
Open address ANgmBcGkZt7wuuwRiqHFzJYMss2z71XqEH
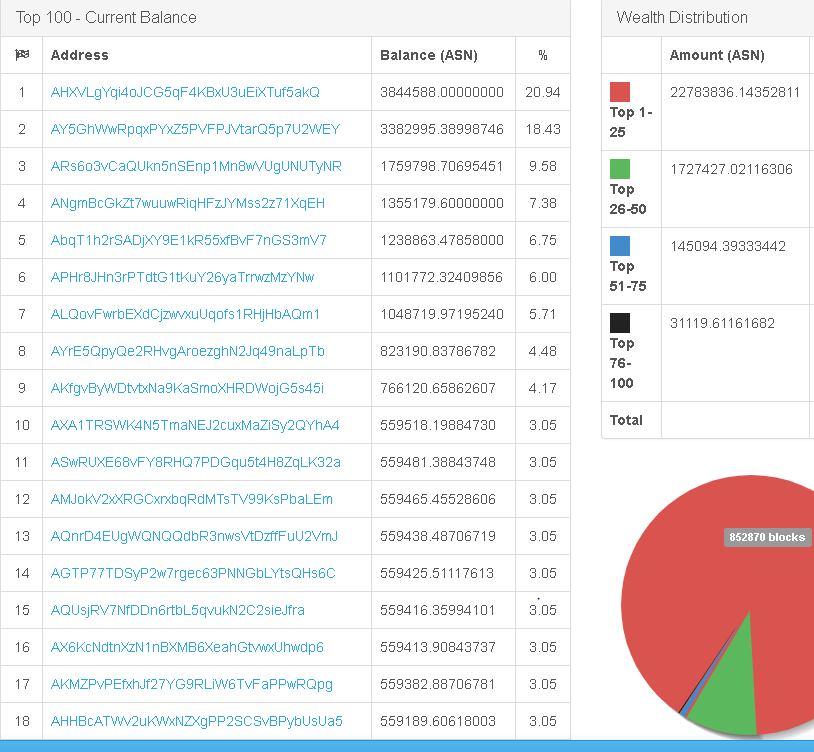coord(187,203)
